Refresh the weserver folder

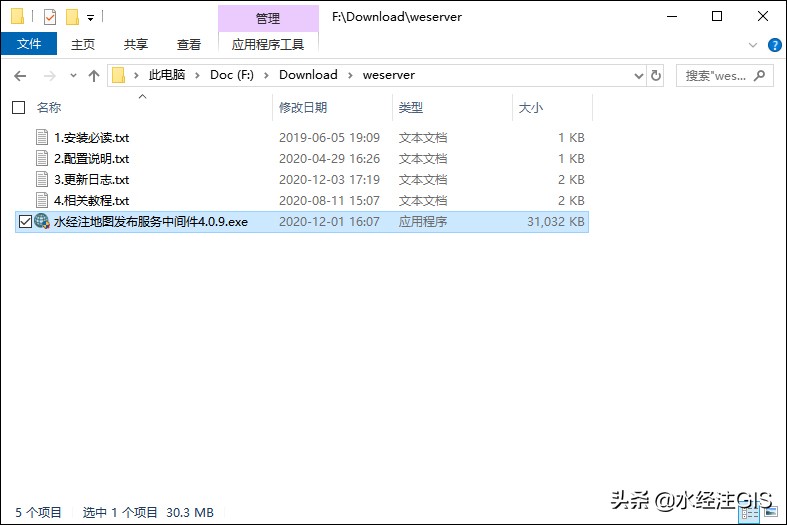click(x=655, y=76)
